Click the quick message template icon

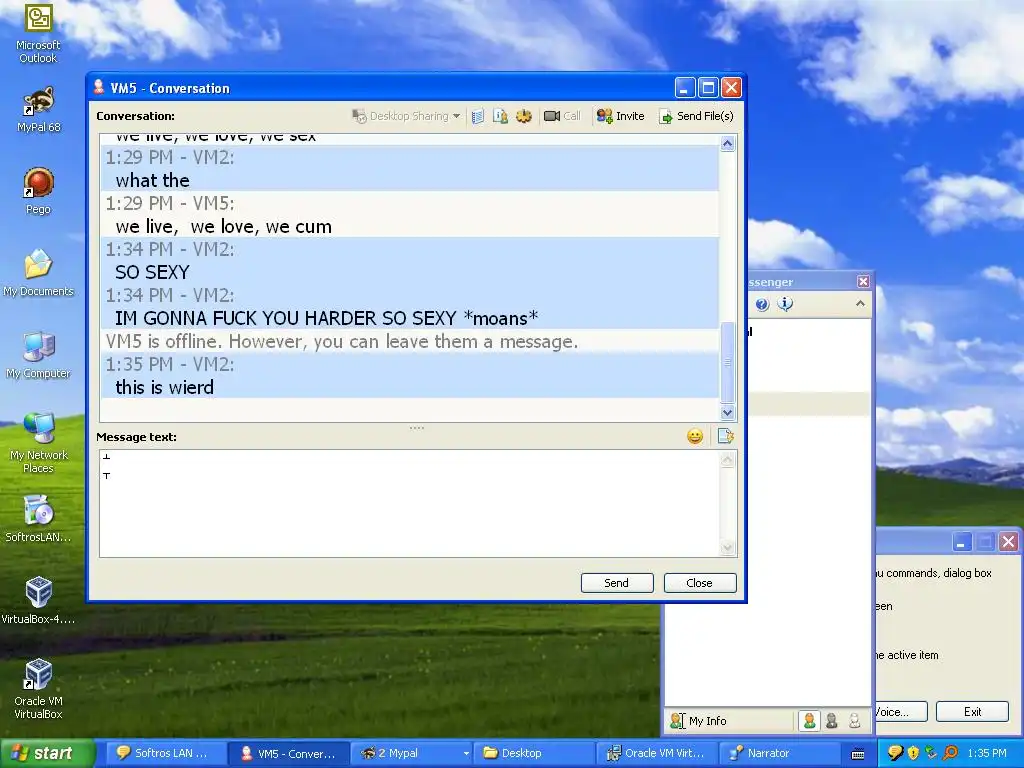coord(726,436)
